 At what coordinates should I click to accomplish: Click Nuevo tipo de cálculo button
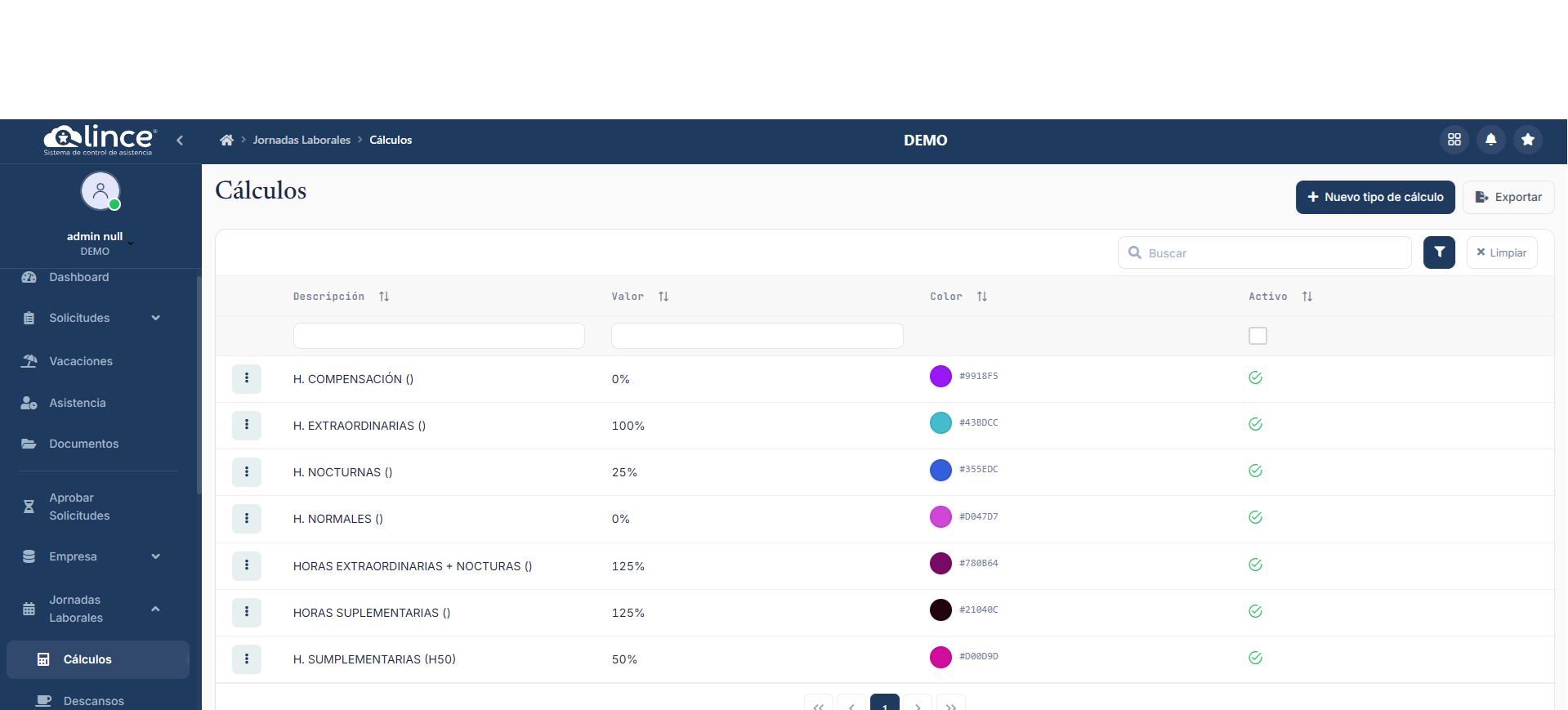1374,197
